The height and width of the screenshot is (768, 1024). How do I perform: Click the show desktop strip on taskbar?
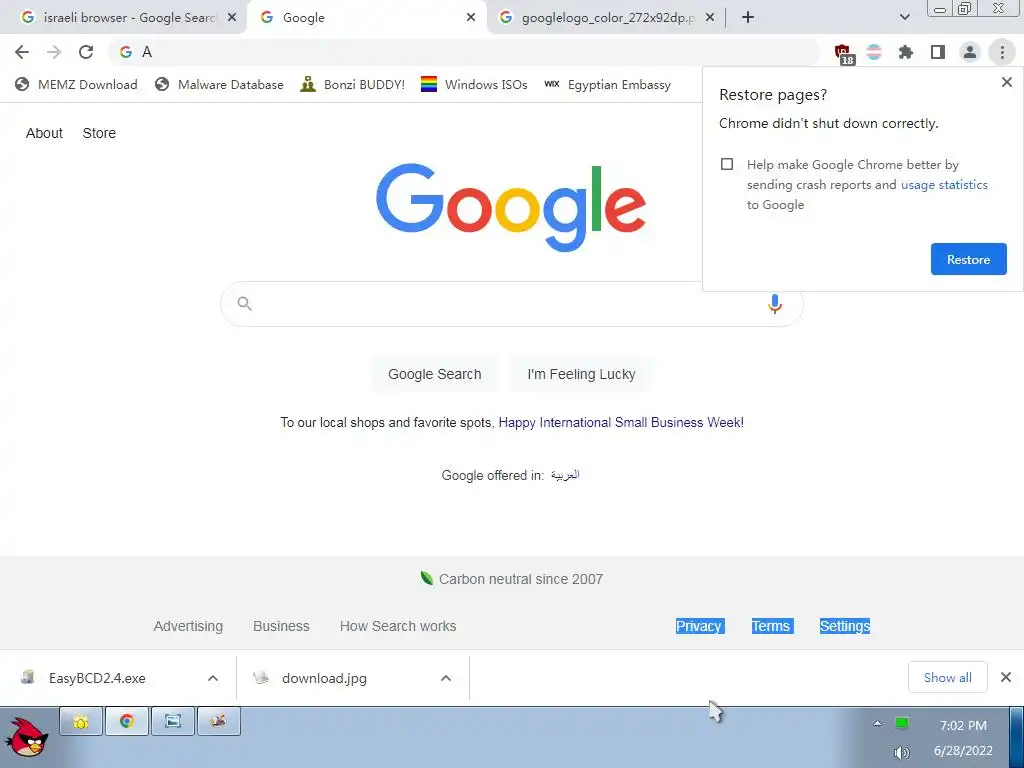(1017, 737)
